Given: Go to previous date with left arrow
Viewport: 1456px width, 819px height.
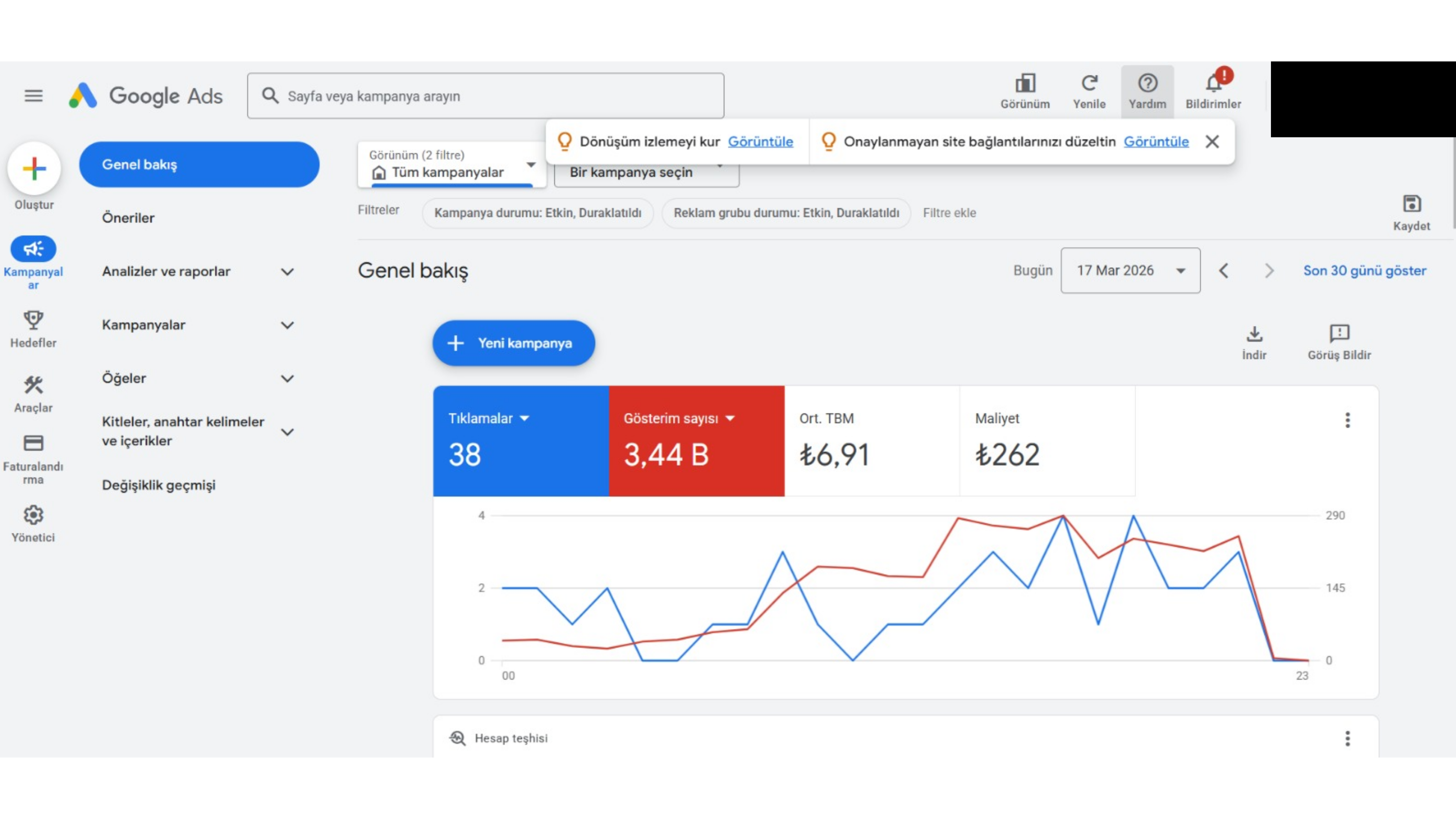Looking at the screenshot, I should (x=1224, y=271).
